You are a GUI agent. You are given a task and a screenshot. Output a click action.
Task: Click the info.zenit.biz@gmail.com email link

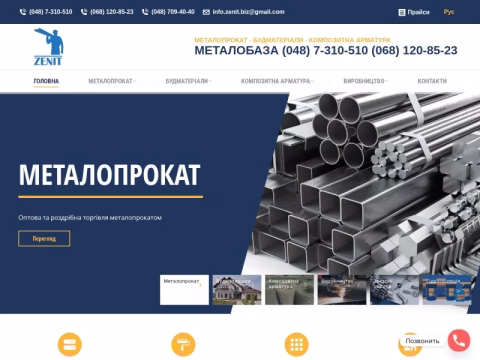[248, 12]
